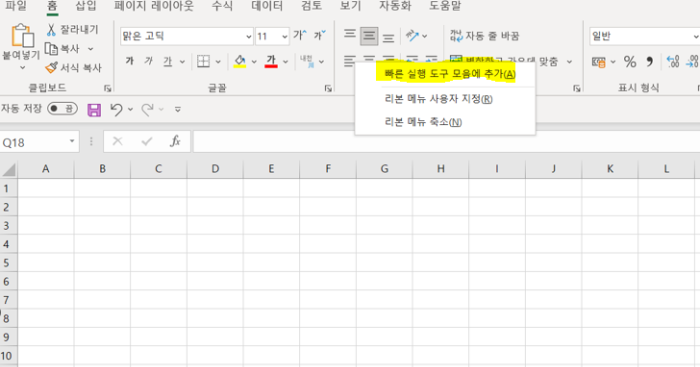The height and width of the screenshot is (367, 700).
Task: Open the Name Box Q18 dropdown arrow
Action: tap(72, 142)
